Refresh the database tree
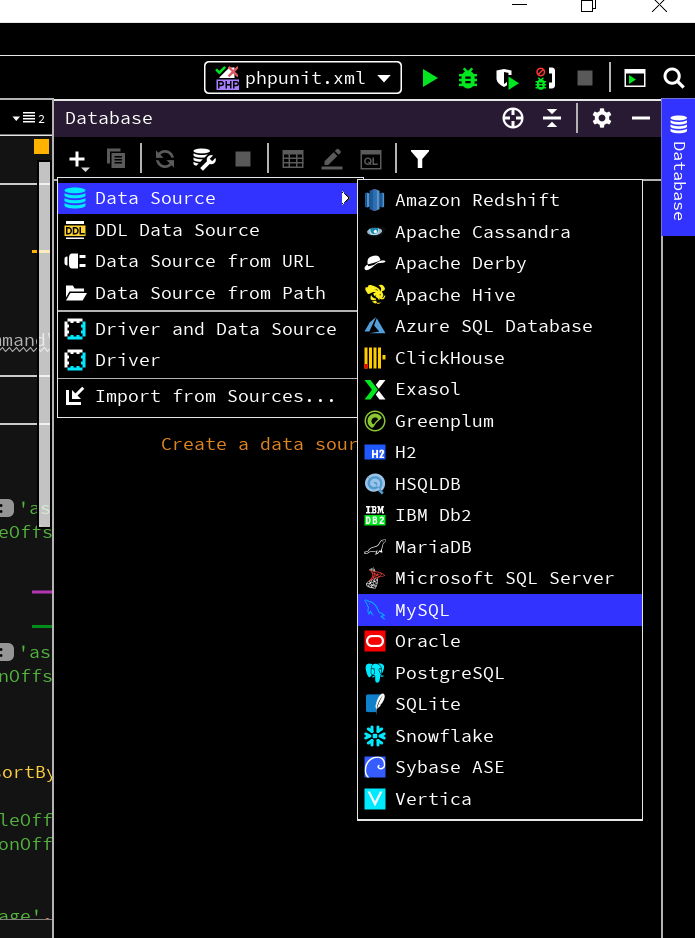Image resolution: width=695 pixels, height=938 pixels. 165,159
